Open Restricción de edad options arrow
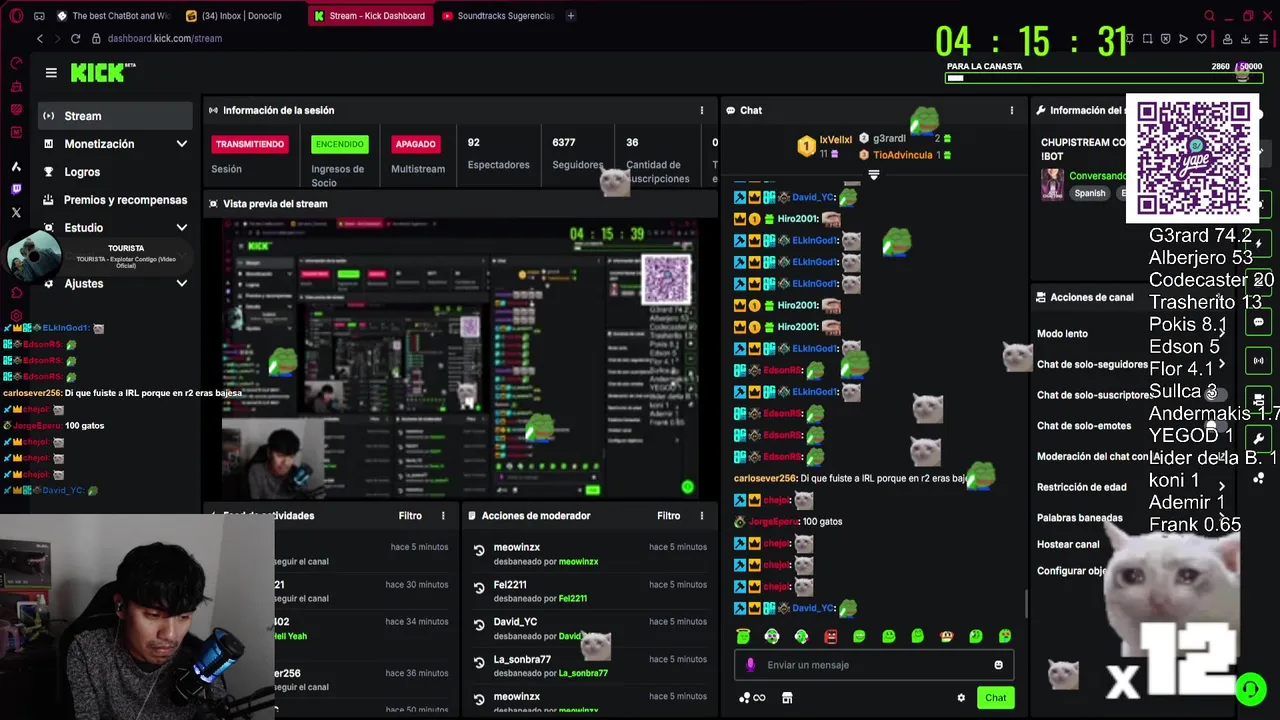1280x720 pixels. 1222,487
